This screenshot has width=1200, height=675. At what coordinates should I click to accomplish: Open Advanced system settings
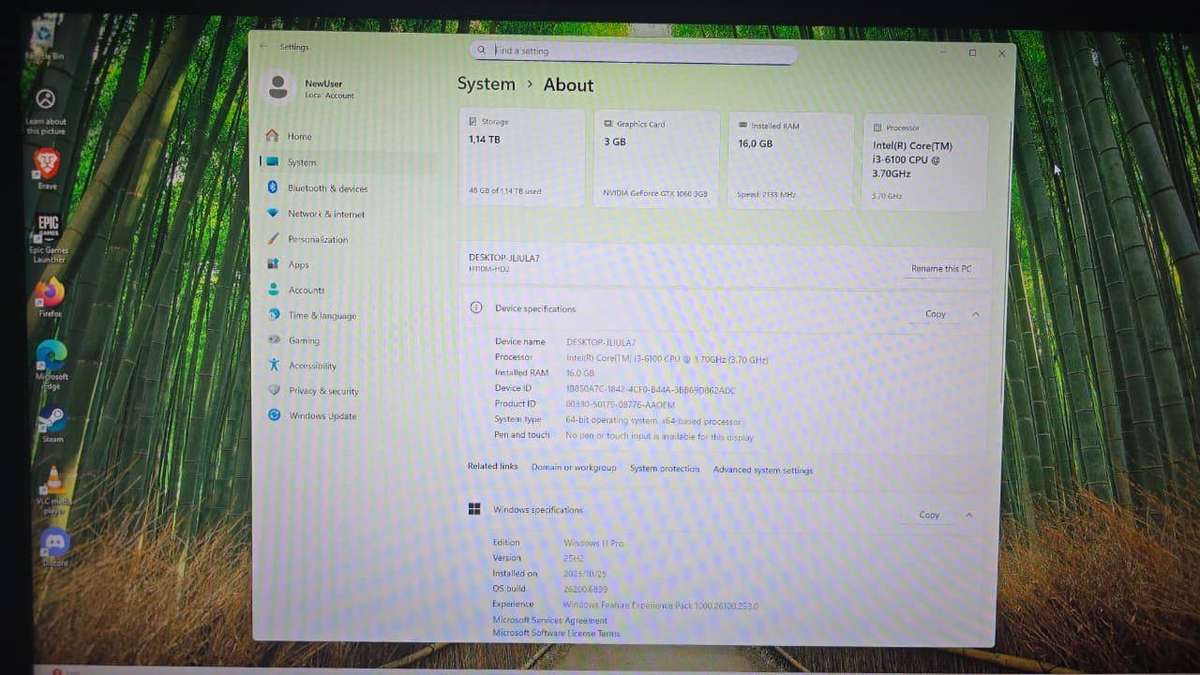(762, 470)
